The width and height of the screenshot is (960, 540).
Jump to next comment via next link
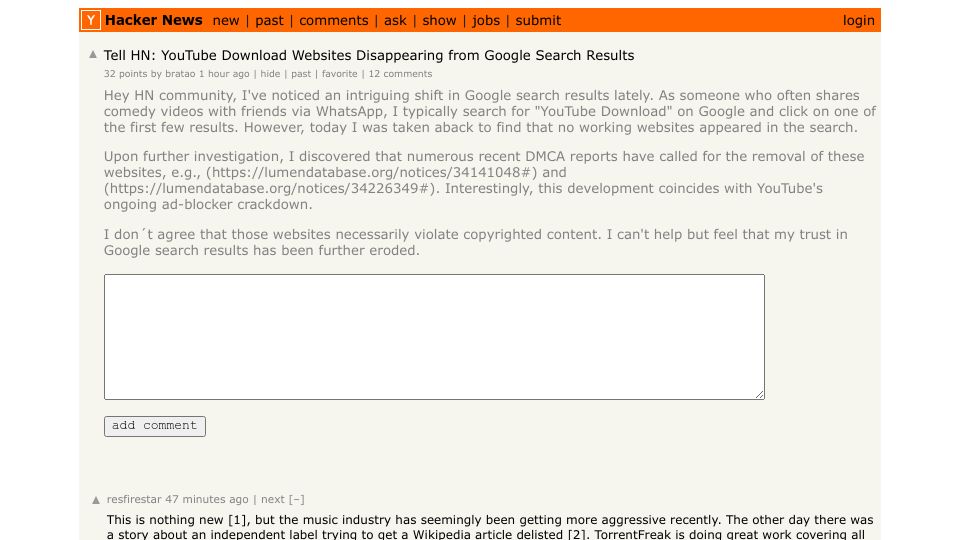(272, 500)
